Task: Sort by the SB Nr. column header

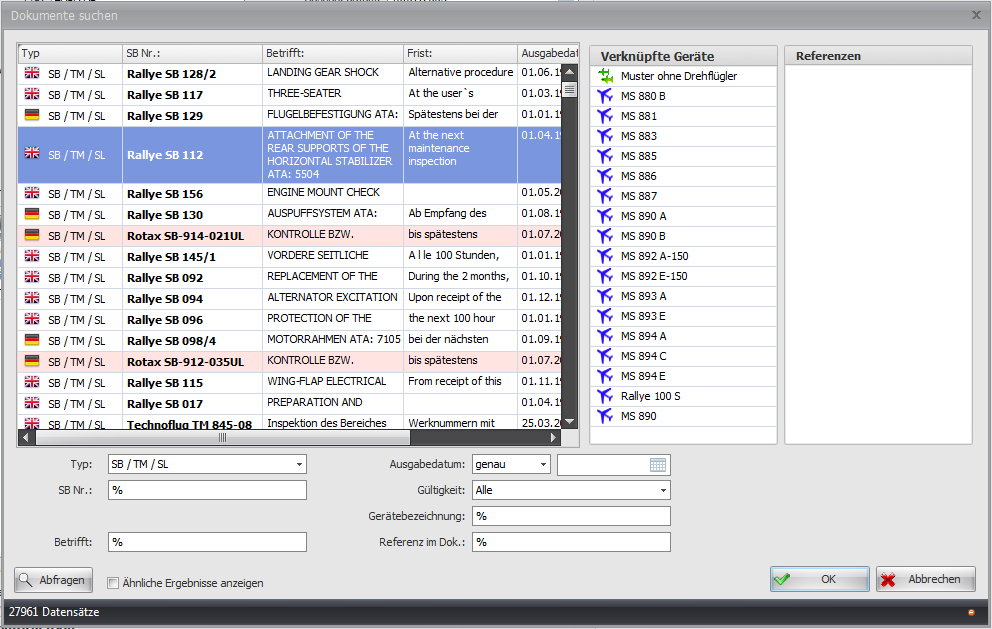Action: click(191, 53)
